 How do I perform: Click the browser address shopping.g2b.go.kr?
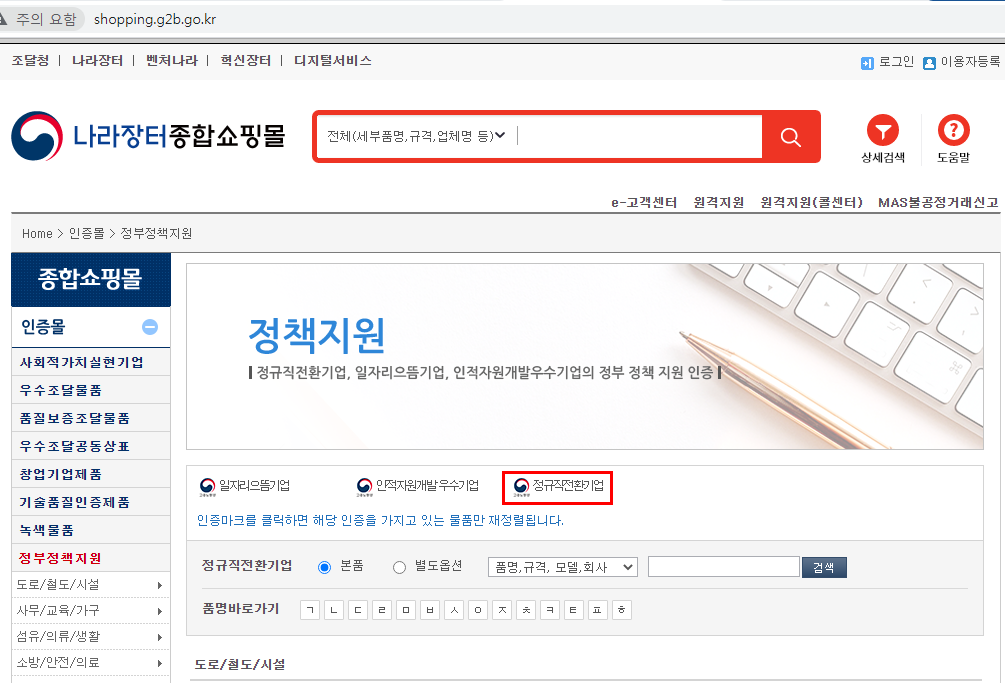155,19
